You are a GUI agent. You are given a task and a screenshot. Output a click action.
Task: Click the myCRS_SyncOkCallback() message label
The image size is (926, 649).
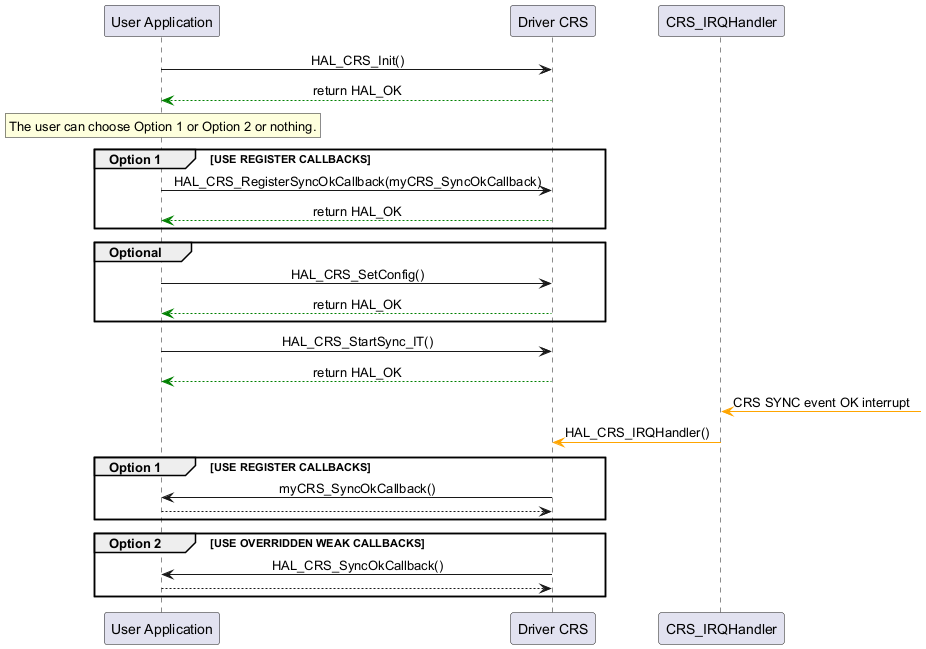coord(357,488)
